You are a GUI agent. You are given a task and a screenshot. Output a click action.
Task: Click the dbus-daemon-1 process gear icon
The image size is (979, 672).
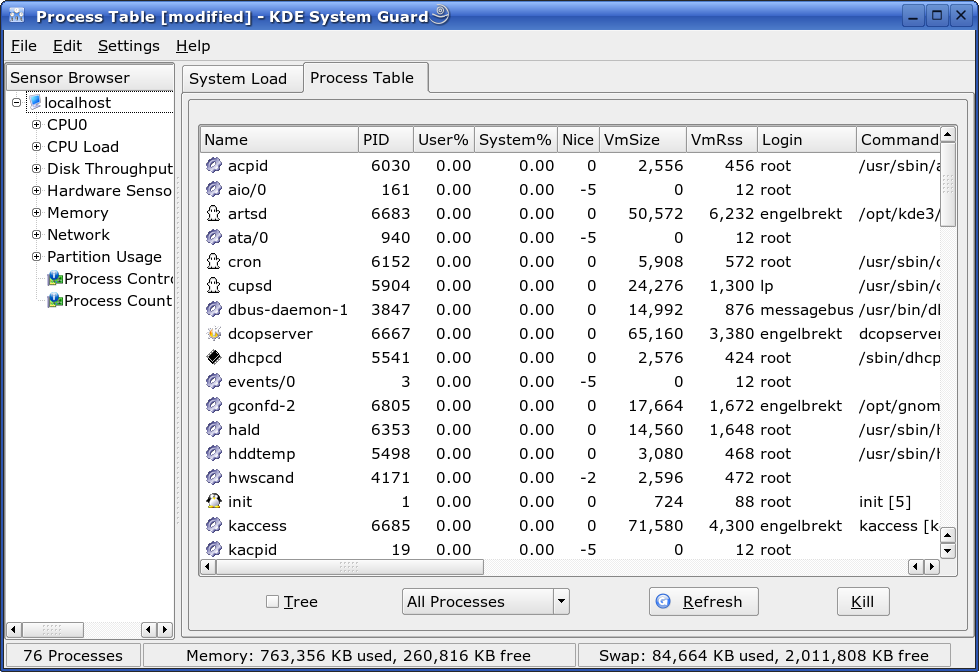214,309
